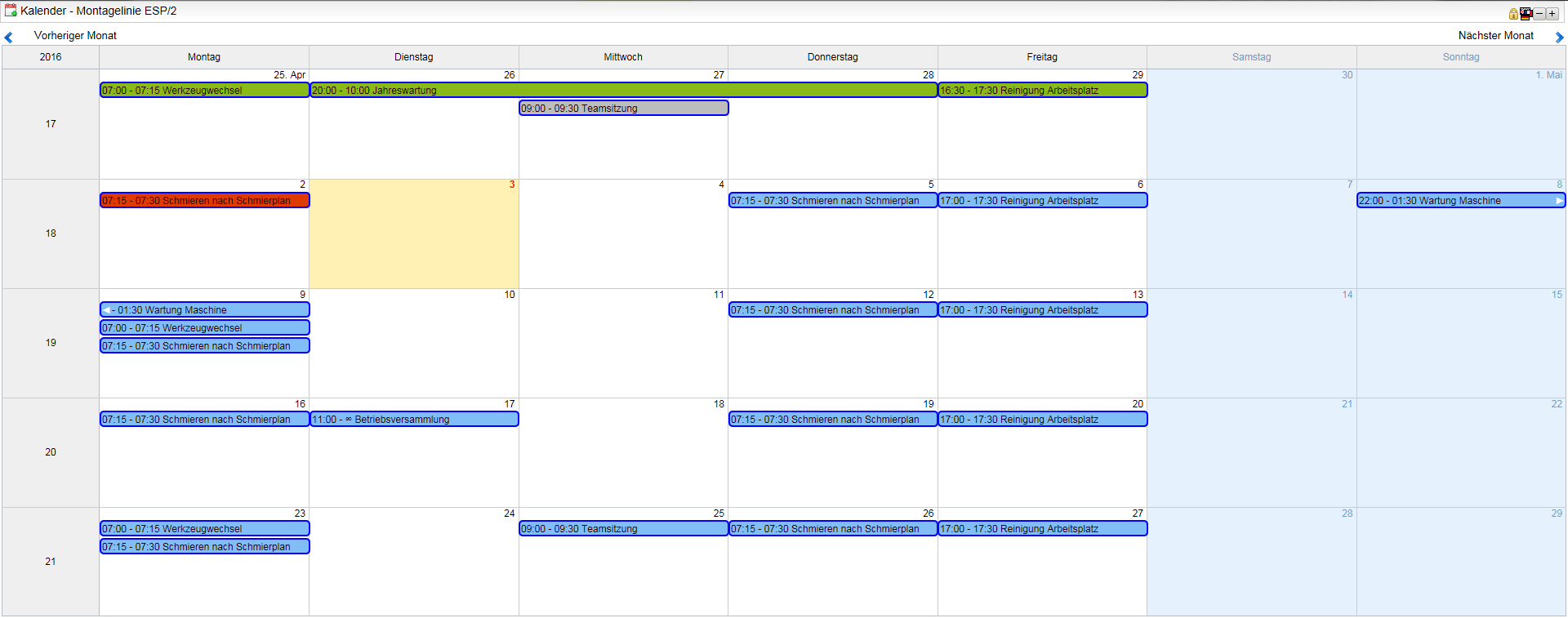This screenshot has height=618, width=1568.
Task: Click the calendar icon beside Kalender title
Action: pos(11,11)
